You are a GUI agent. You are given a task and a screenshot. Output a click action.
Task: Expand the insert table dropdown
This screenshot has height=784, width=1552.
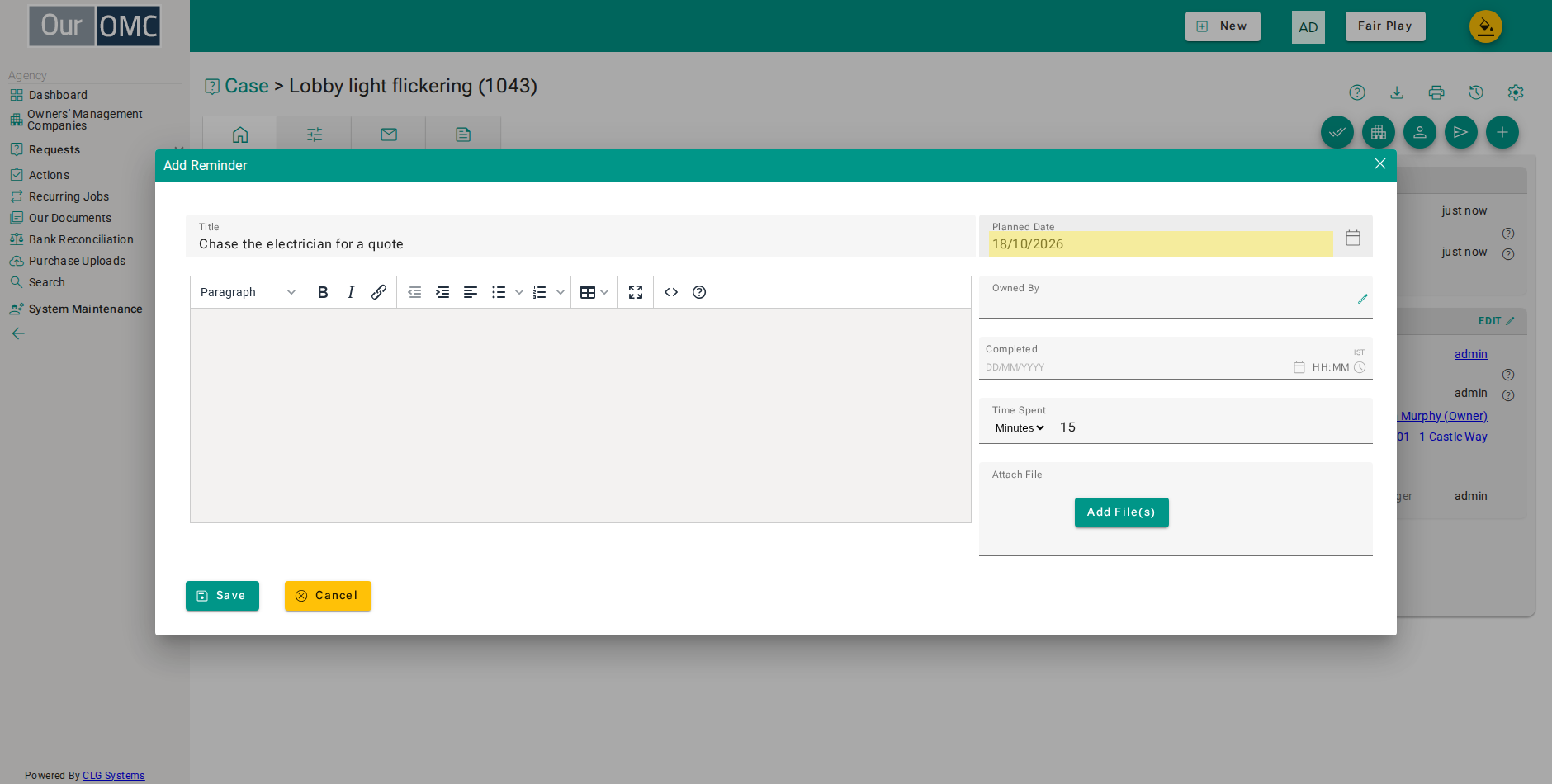(604, 292)
